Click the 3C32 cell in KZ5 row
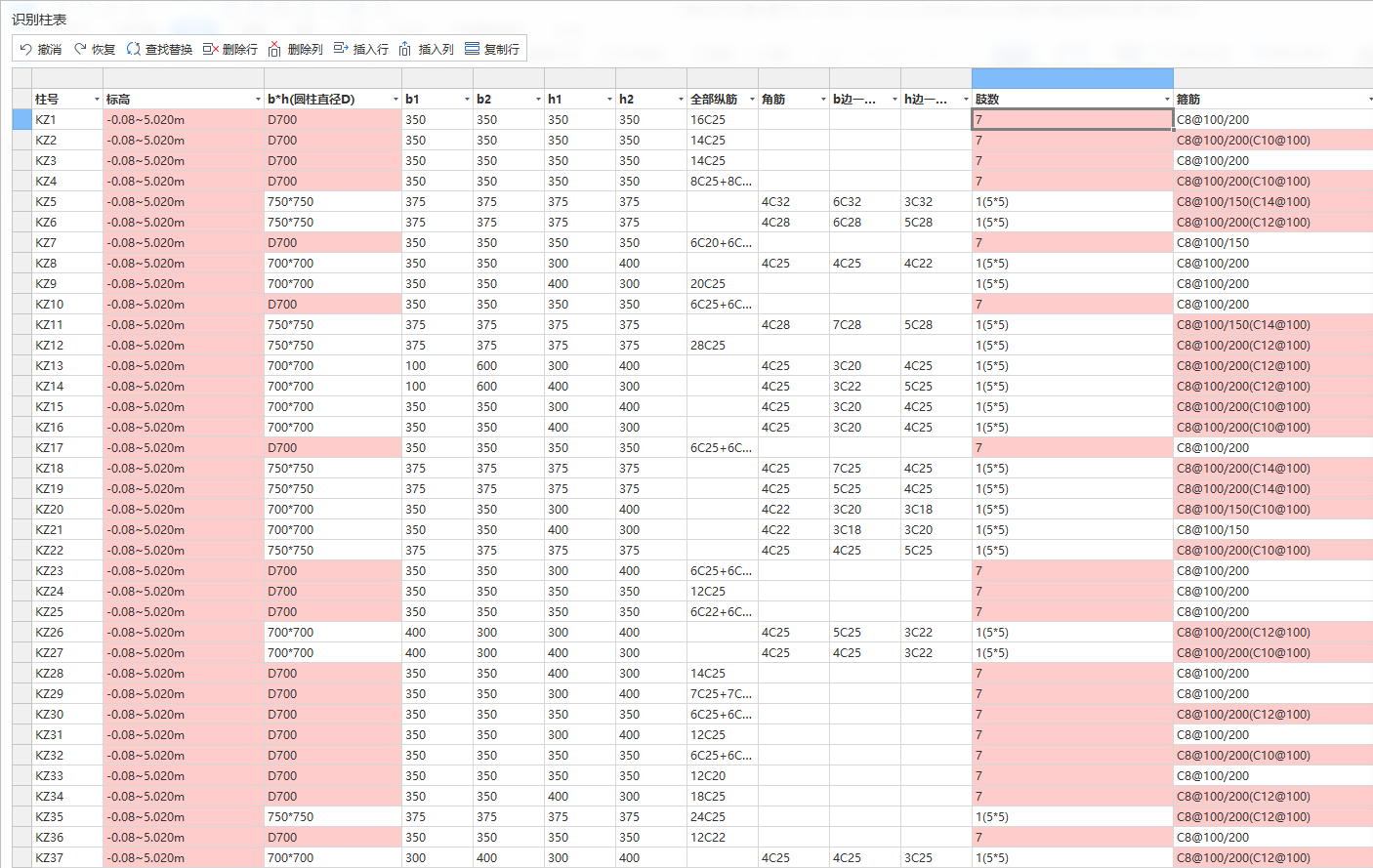1373x868 pixels. point(936,202)
